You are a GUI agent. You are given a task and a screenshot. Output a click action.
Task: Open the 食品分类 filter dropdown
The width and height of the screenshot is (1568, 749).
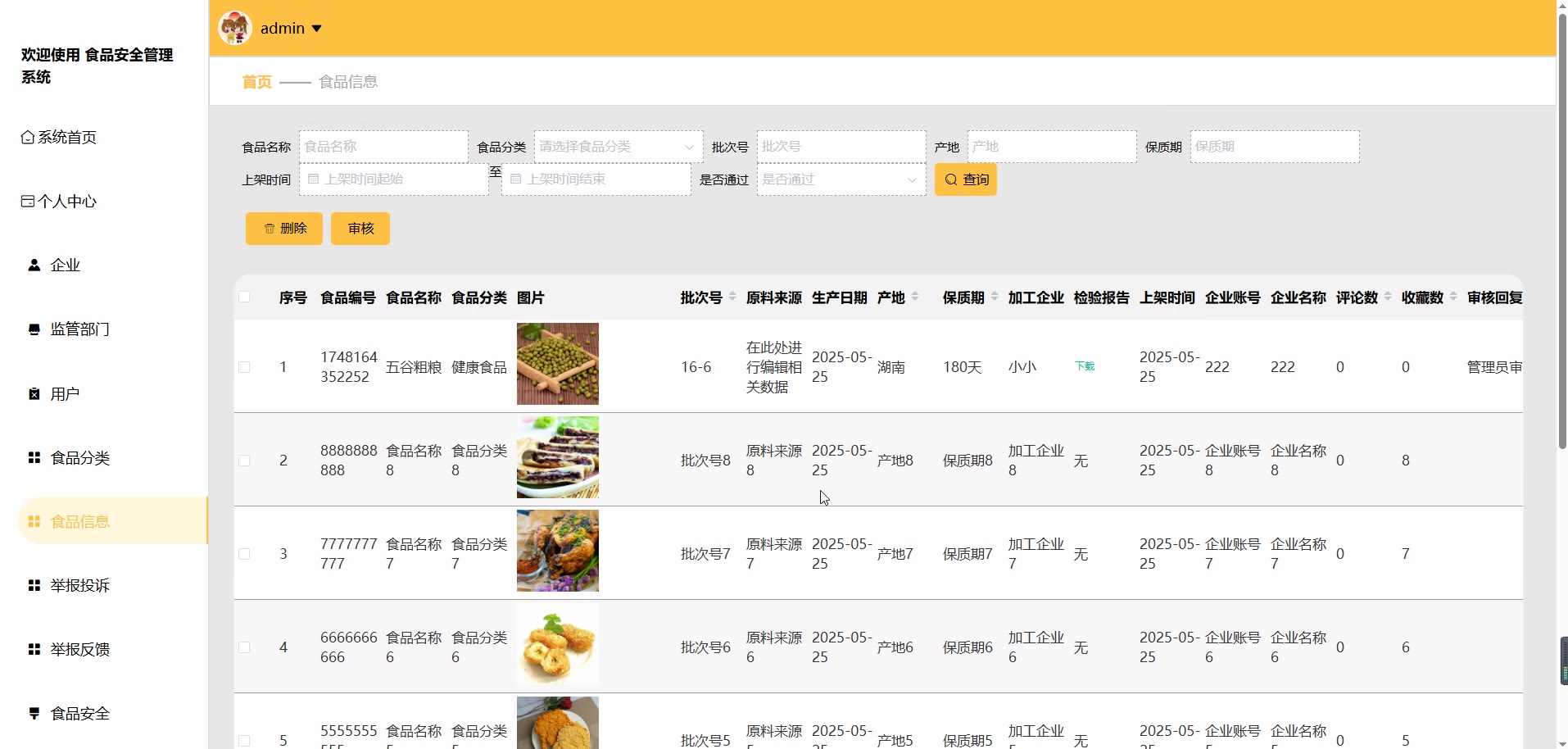tap(618, 147)
